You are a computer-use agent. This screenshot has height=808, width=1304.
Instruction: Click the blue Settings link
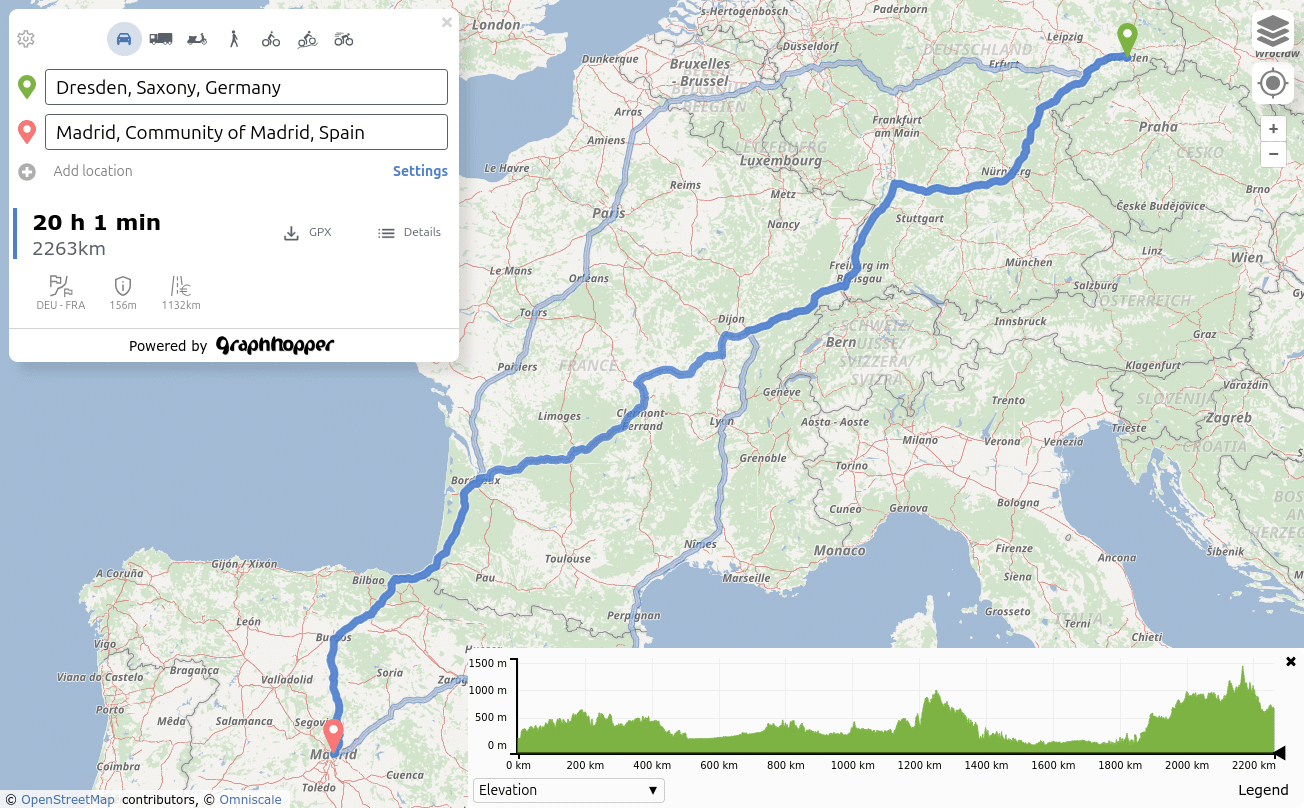(420, 171)
